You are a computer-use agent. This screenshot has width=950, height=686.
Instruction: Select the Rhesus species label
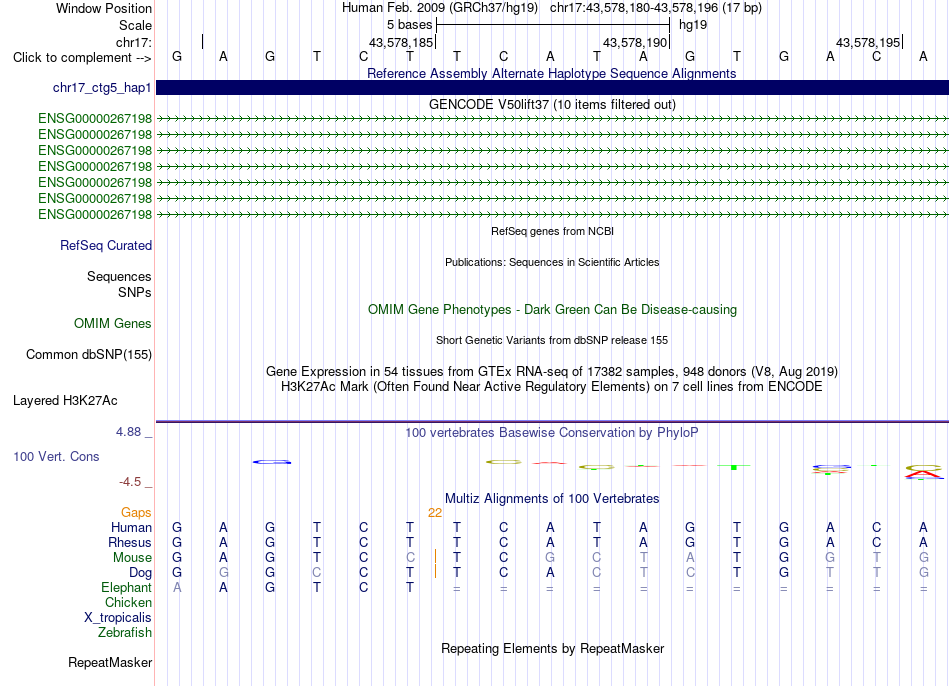130,542
